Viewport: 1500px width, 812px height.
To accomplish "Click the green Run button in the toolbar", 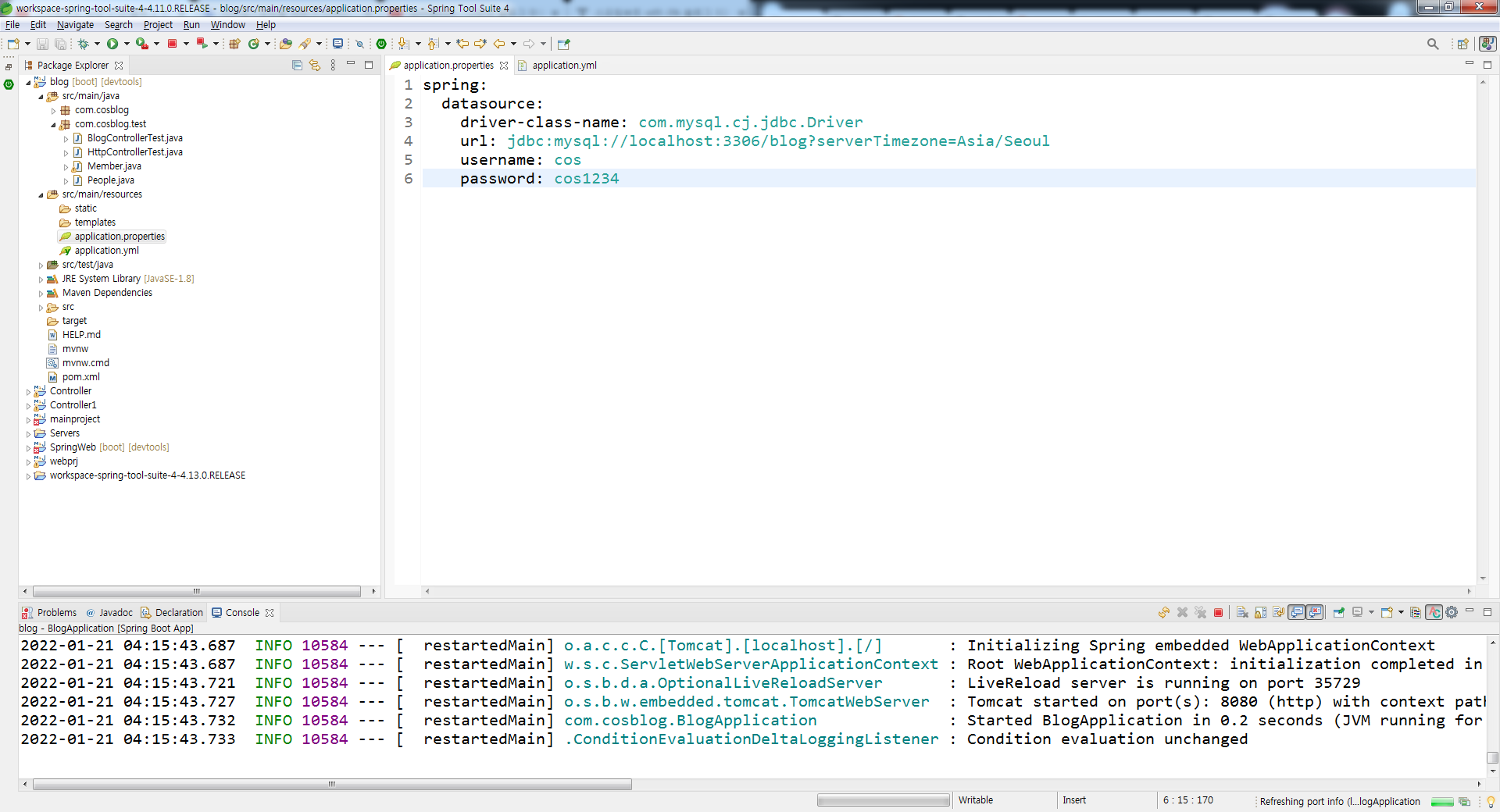I will coord(112,44).
